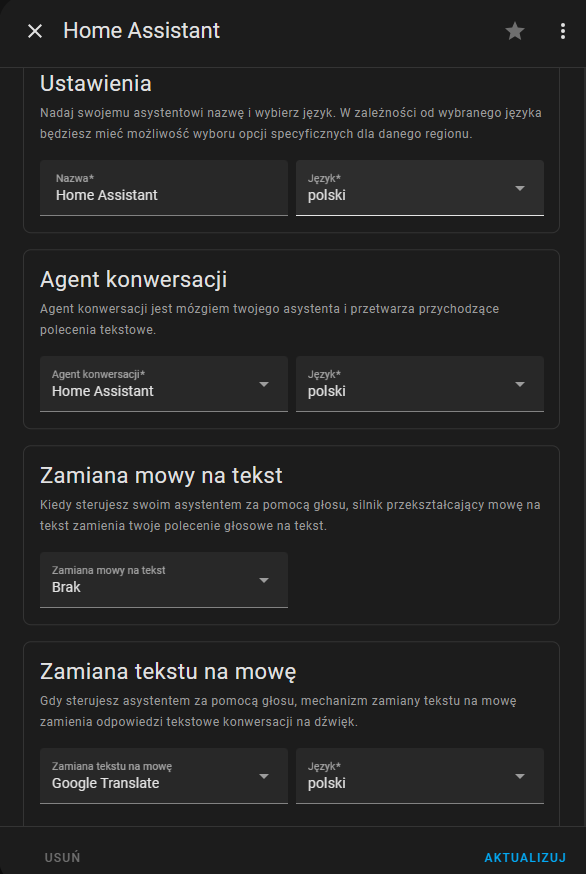Open the text-to-speech Język dropdown
The image size is (586, 874).
point(420,776)
